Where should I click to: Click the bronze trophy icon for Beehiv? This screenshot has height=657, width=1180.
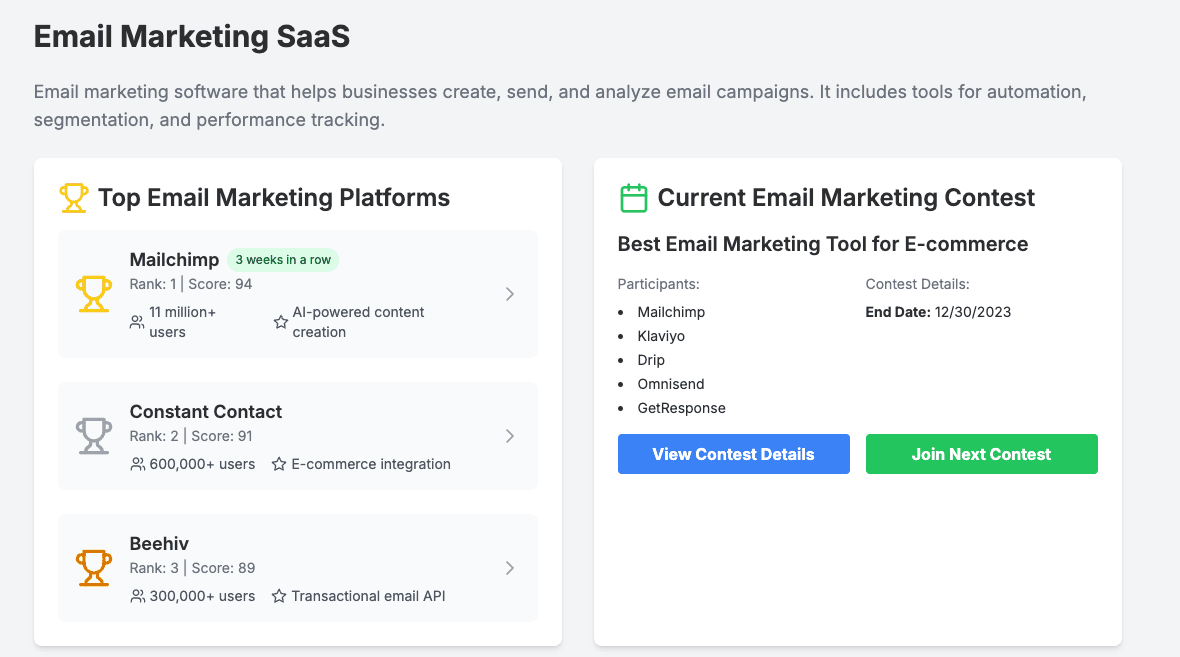(x=94, y=568)
